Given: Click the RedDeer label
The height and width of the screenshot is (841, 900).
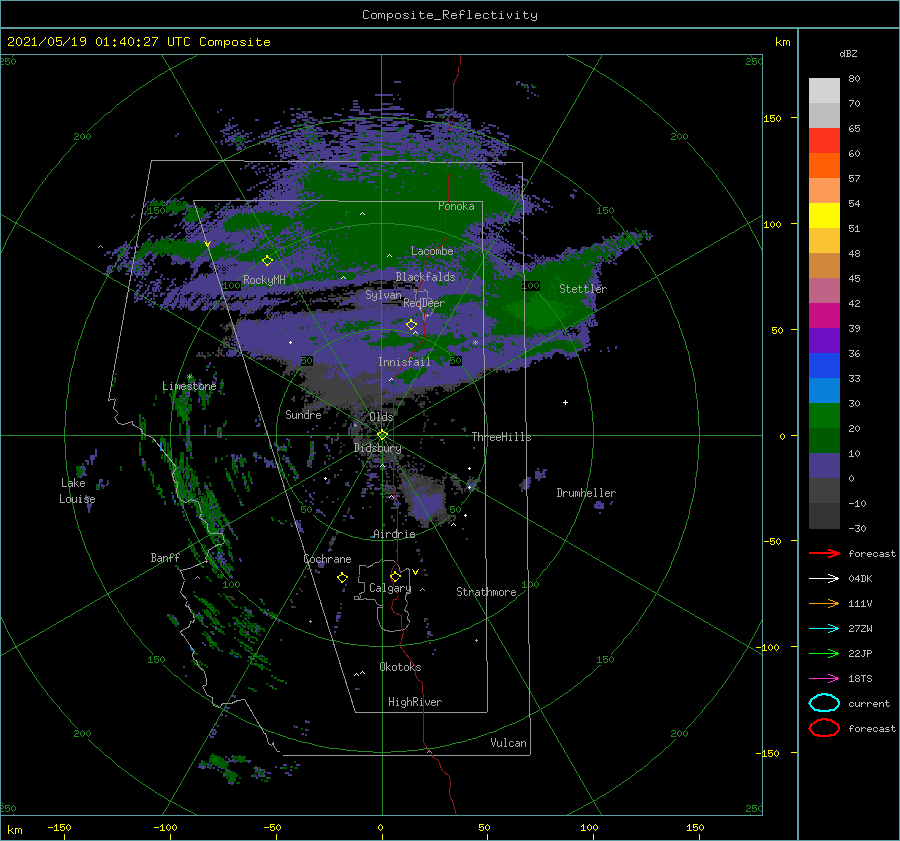Looking at the screenshot, I should pyautogui.click(x=424, y=303).
